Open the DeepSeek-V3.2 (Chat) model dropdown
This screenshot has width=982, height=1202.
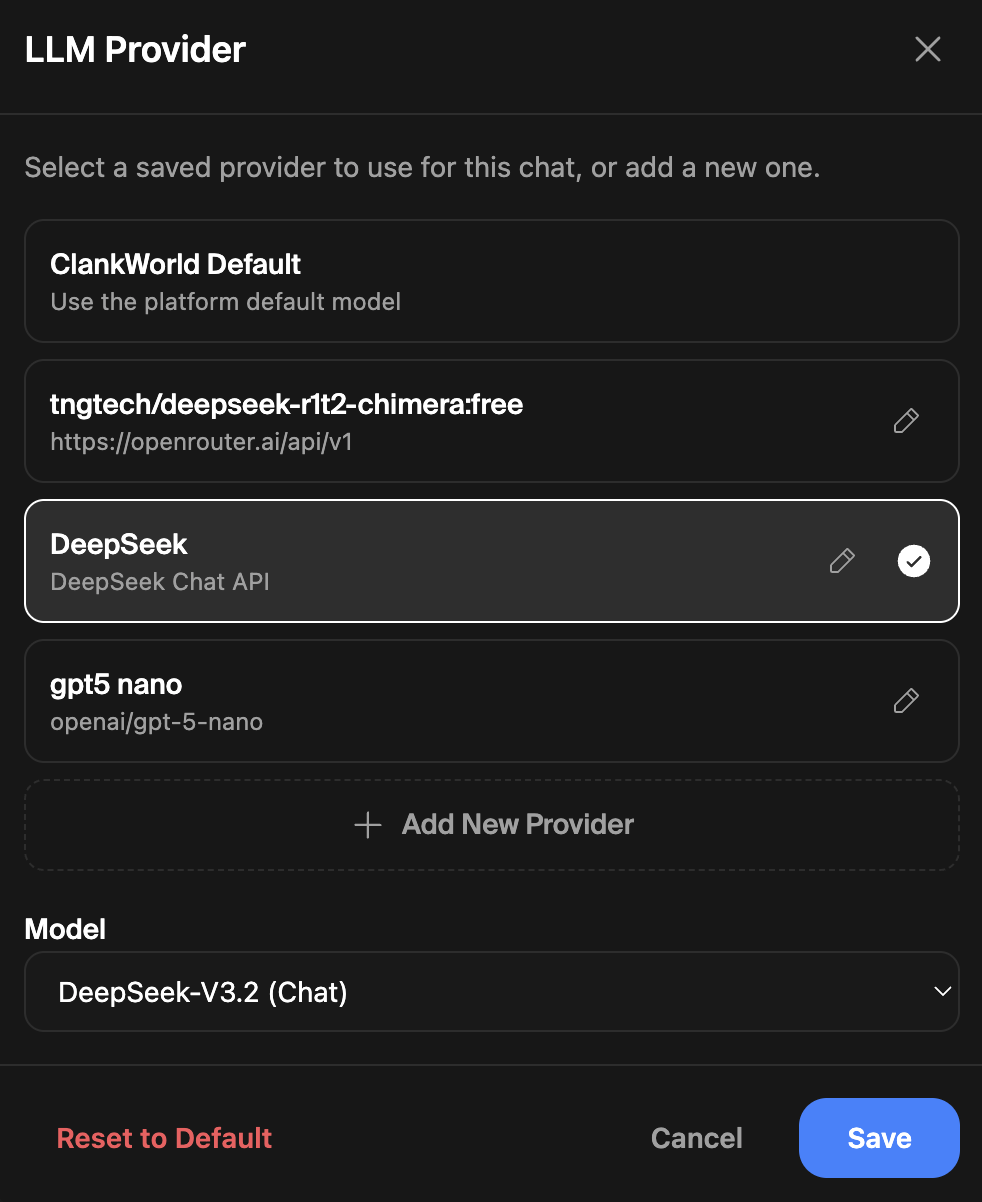point(492,991)
